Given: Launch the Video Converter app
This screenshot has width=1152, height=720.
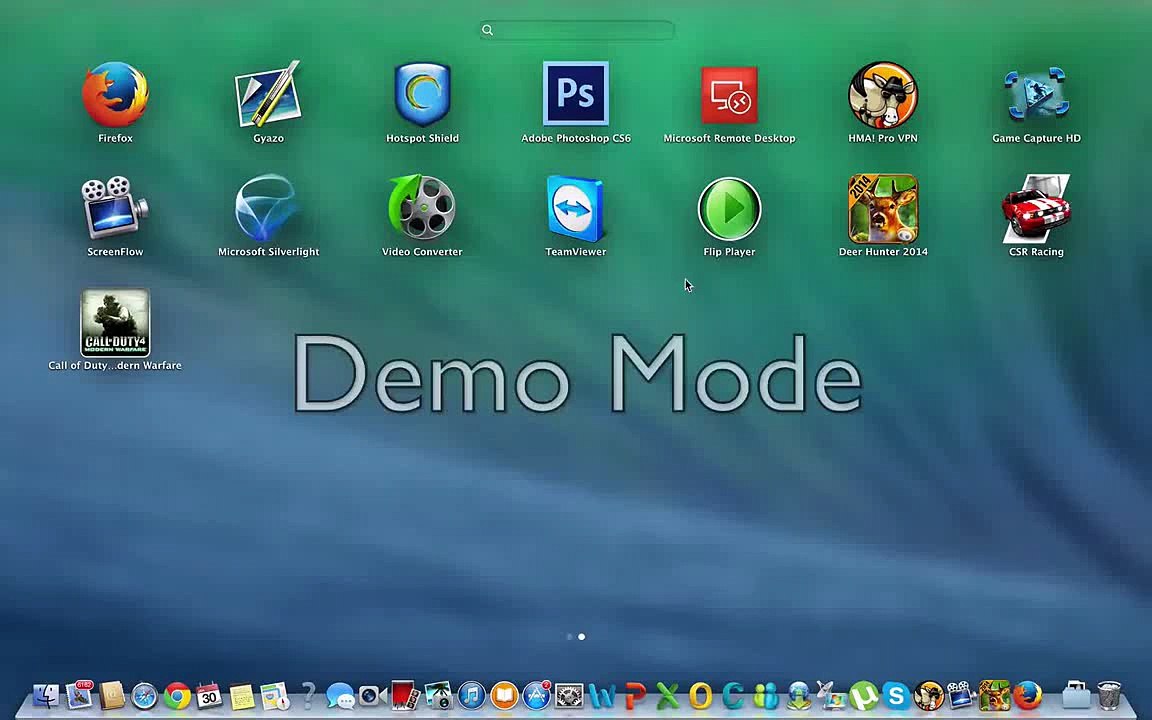Looking at the screenshot, I should (x=422, y=208).
